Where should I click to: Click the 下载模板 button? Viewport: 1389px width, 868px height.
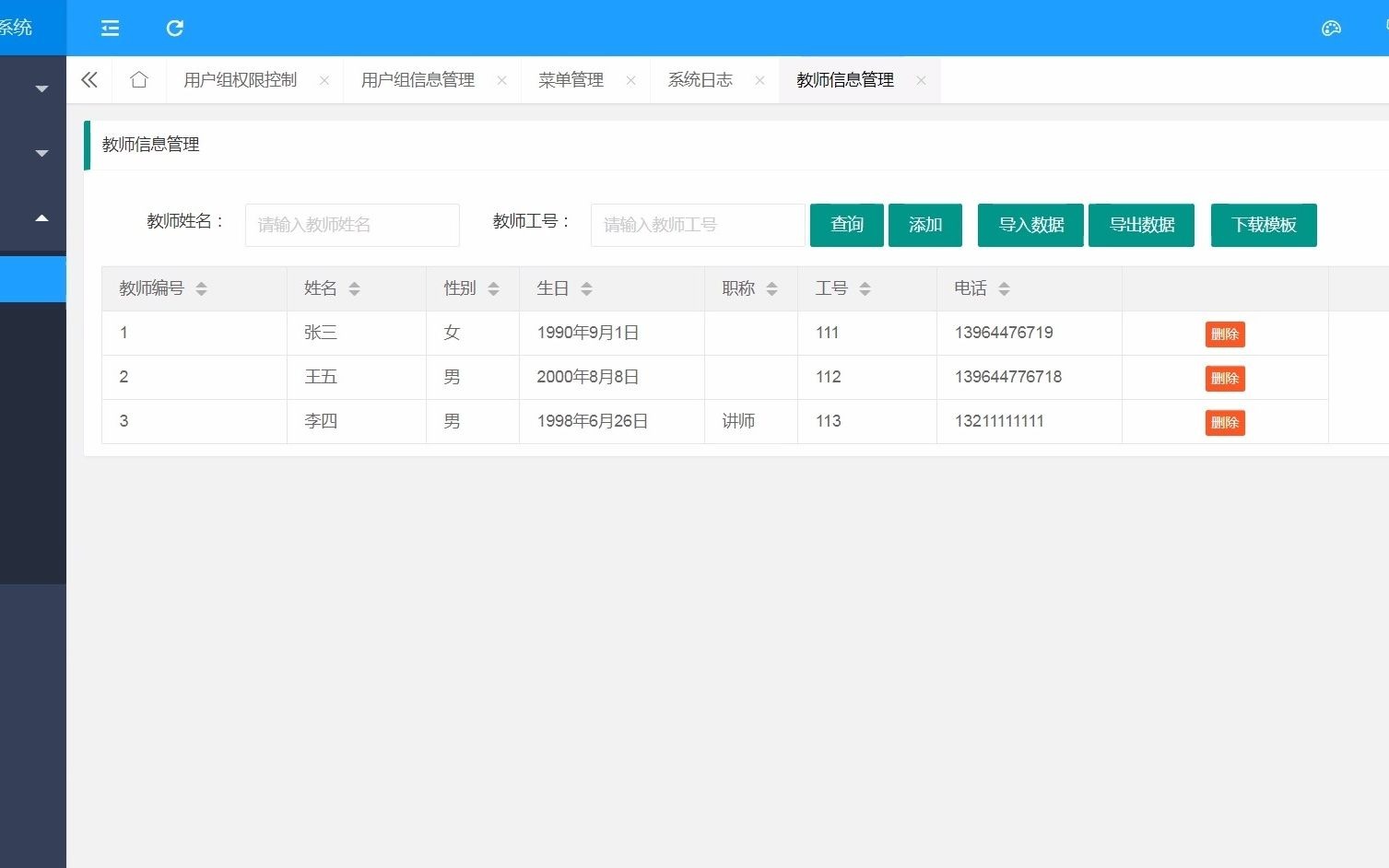[x=1264, y=225]
